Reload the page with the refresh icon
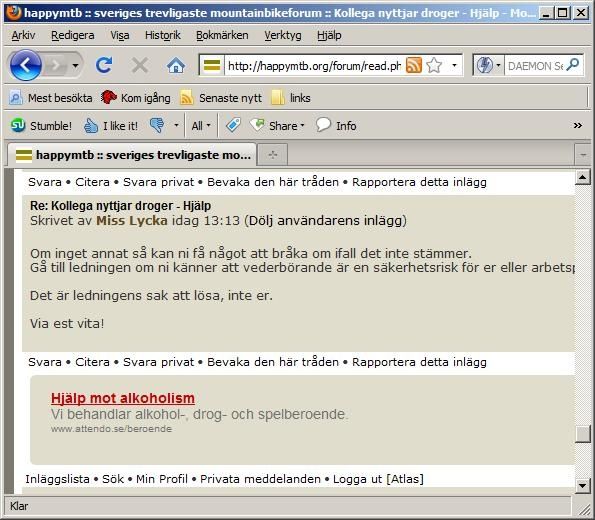 tap(104, 65)
